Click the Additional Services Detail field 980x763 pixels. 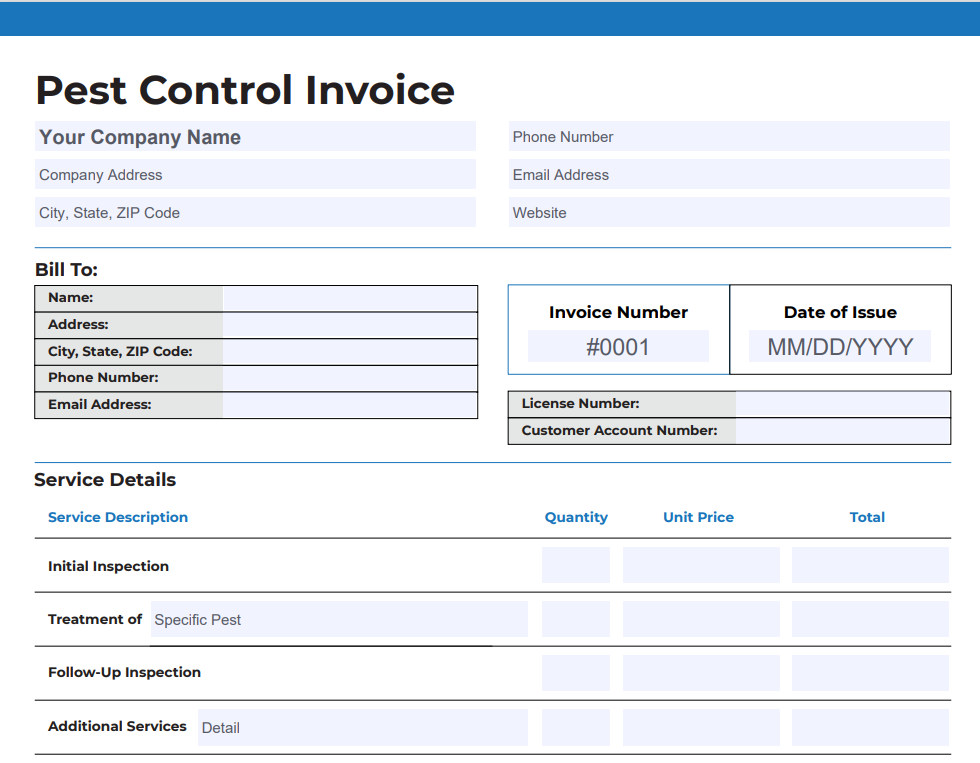[362, 727]
